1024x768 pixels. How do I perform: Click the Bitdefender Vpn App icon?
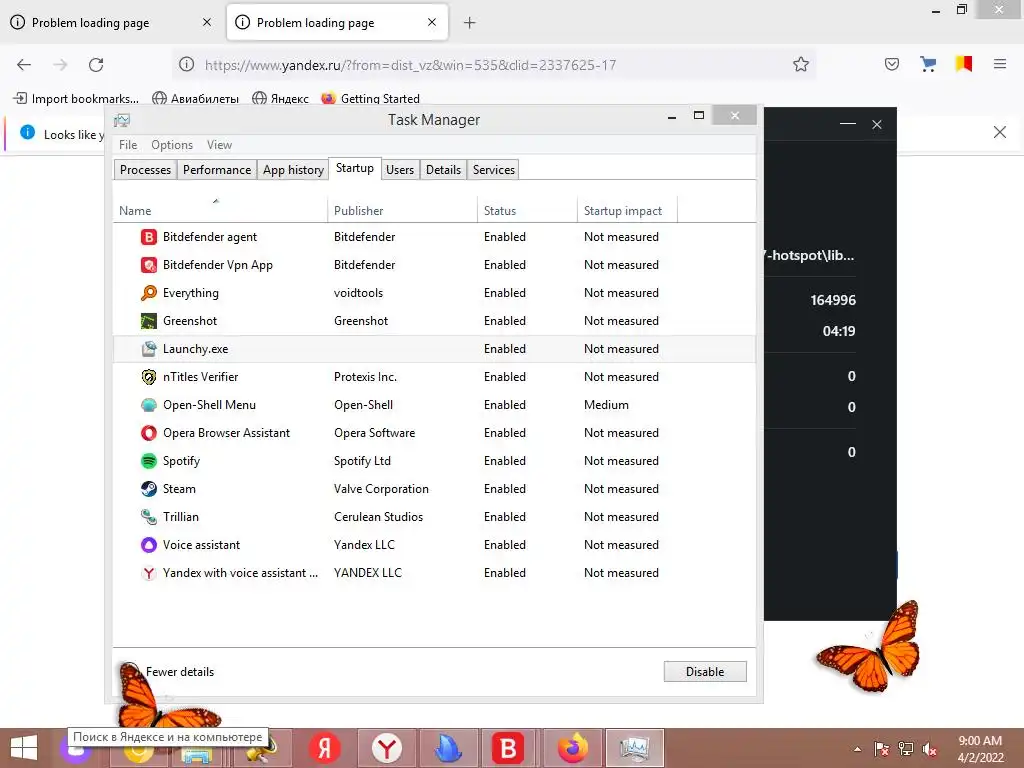tap(149, 265)
